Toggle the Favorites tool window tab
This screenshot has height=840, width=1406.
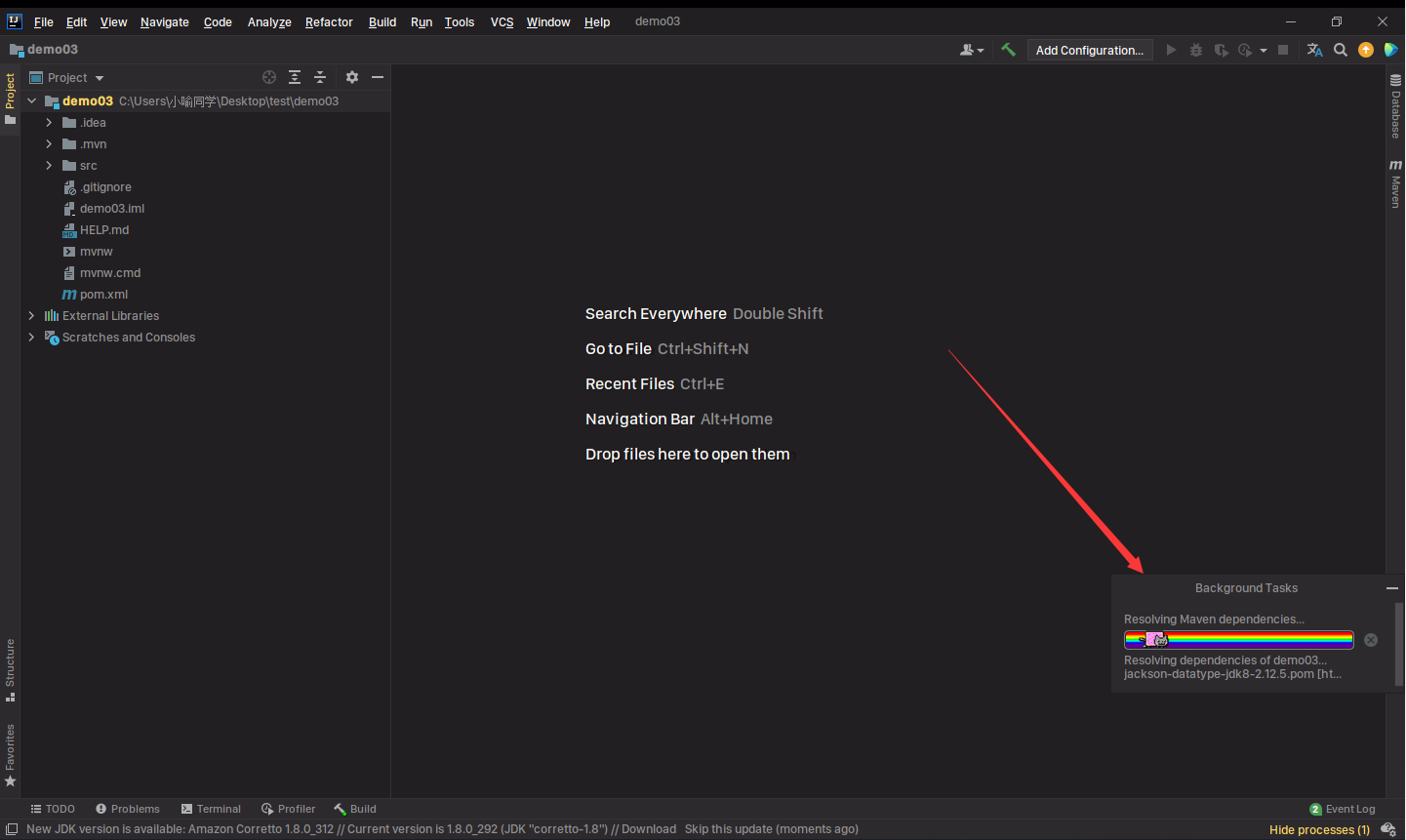pyautogui.click(x=10, y=755)
